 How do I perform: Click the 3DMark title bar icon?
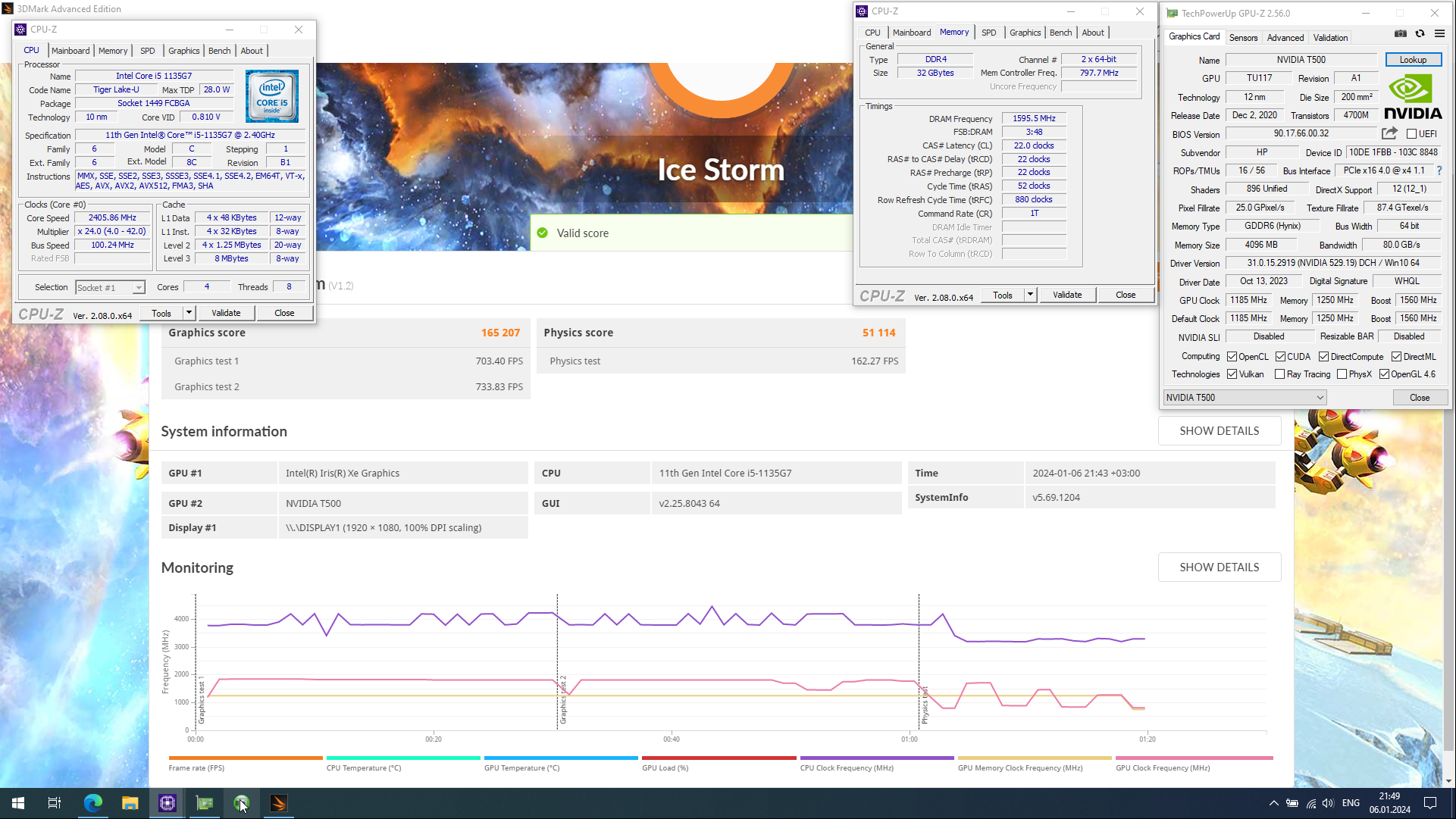click(x=8, y=8)
